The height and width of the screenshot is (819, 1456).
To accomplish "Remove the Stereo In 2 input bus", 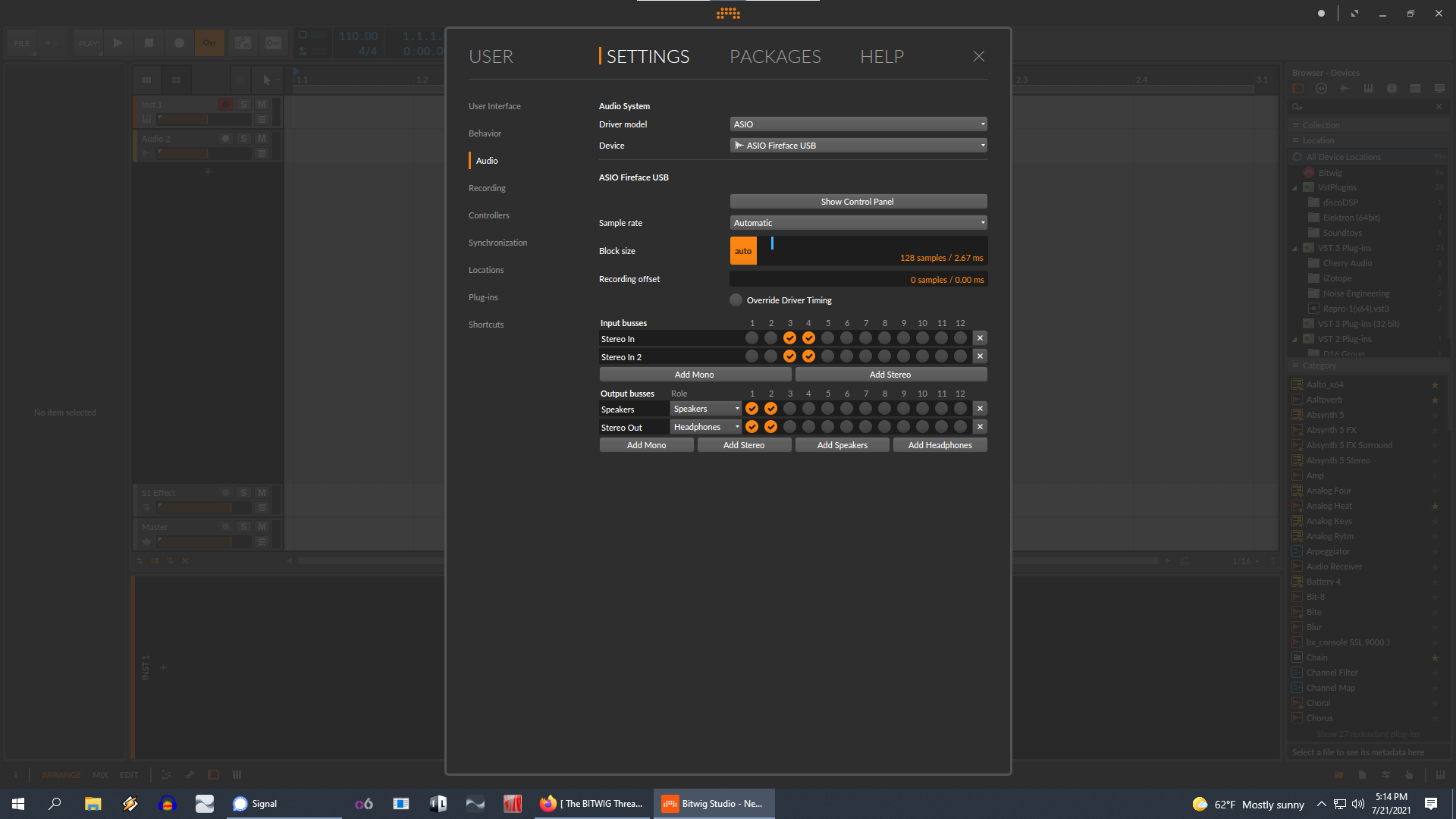I will 980,356.
